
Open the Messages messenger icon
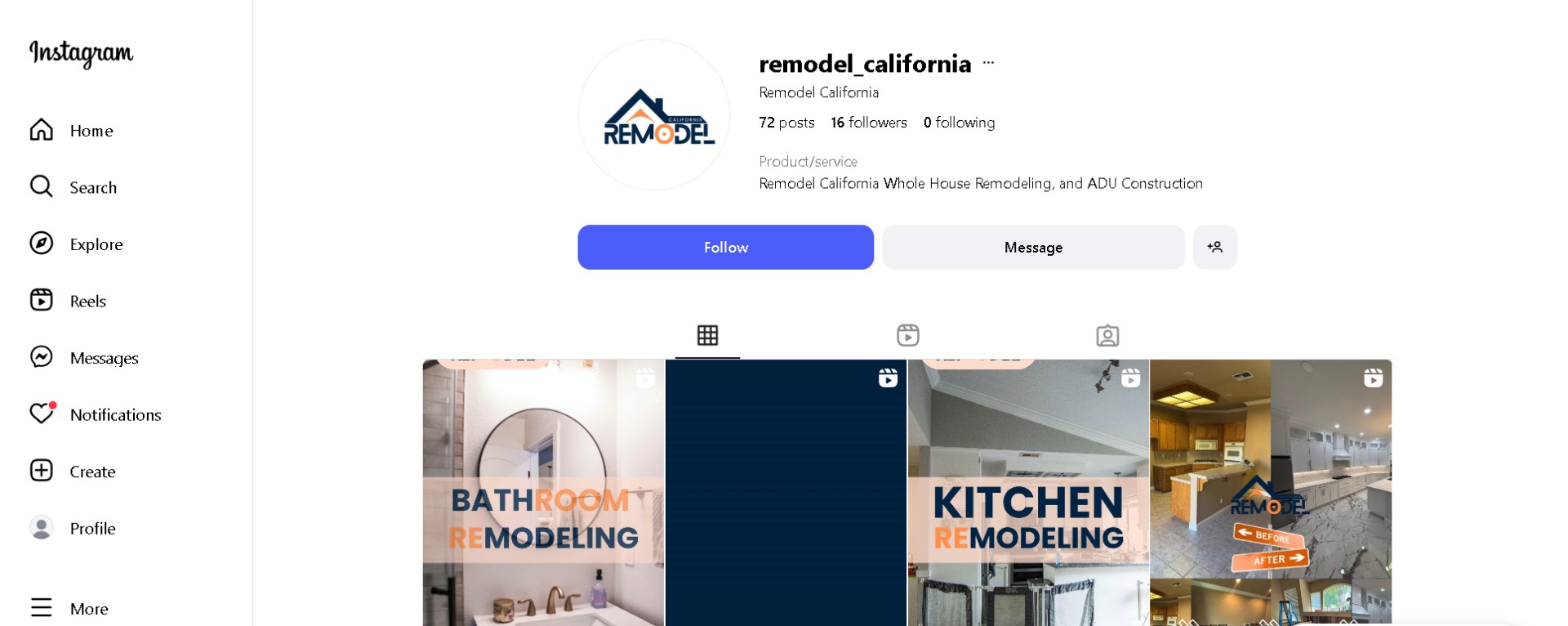tap(42, 357)
